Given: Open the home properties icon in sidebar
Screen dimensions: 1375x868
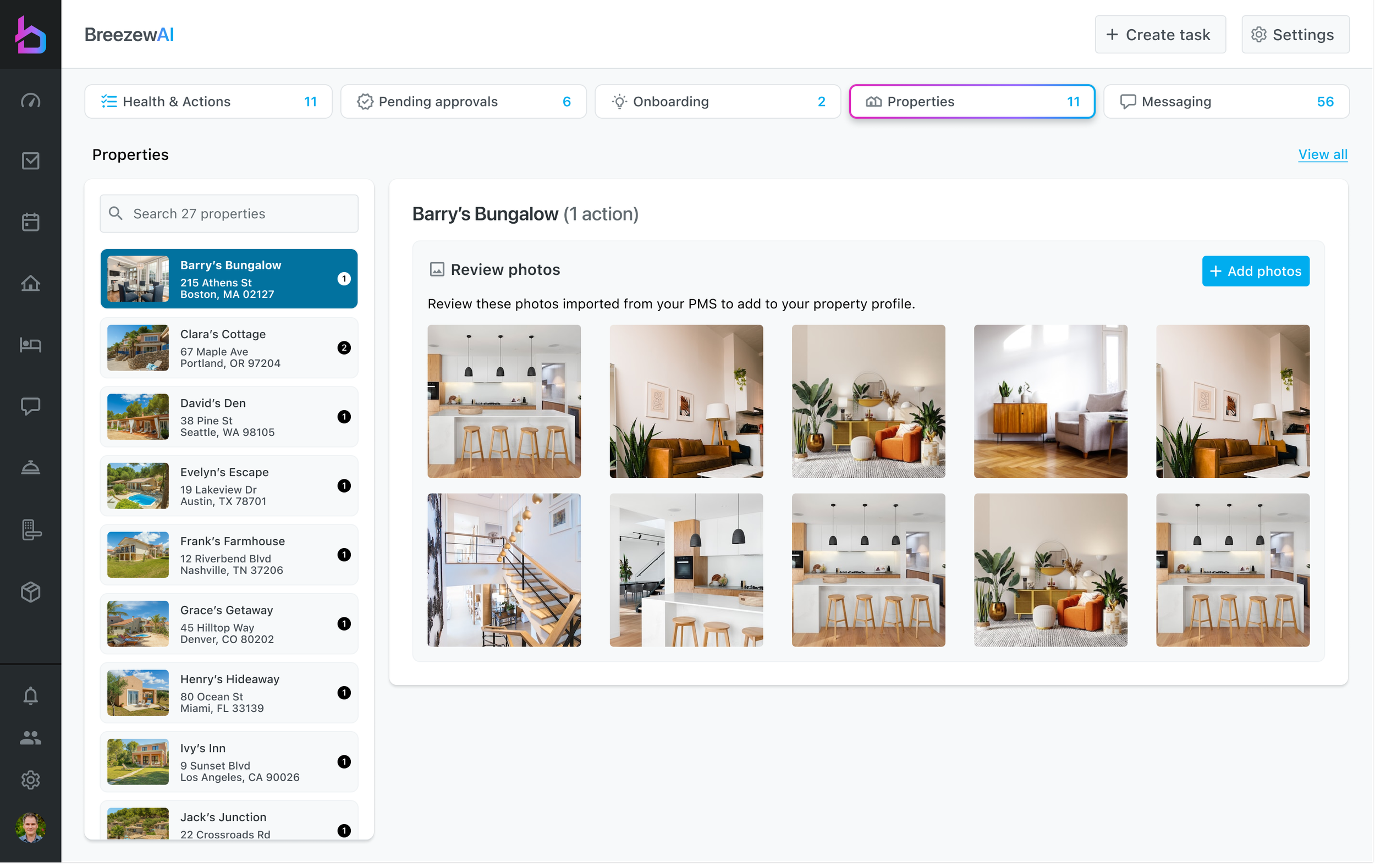Looking at the screenshot, I should pyautogui.click(x=30, y=284).
